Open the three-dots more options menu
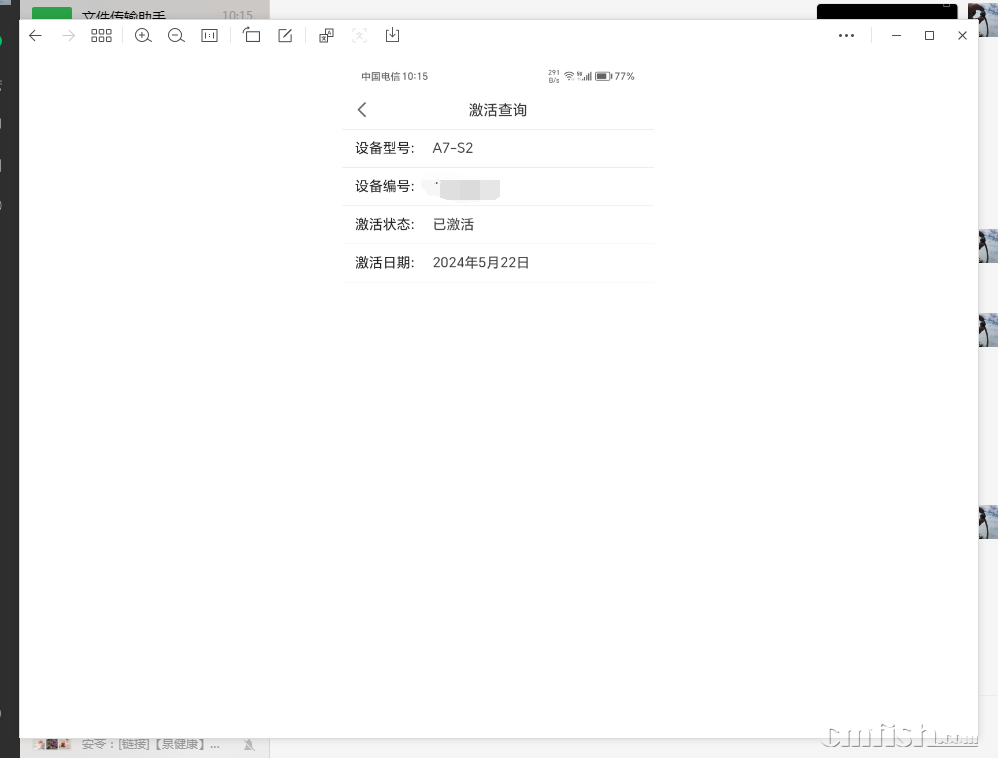 click(846, 36)
